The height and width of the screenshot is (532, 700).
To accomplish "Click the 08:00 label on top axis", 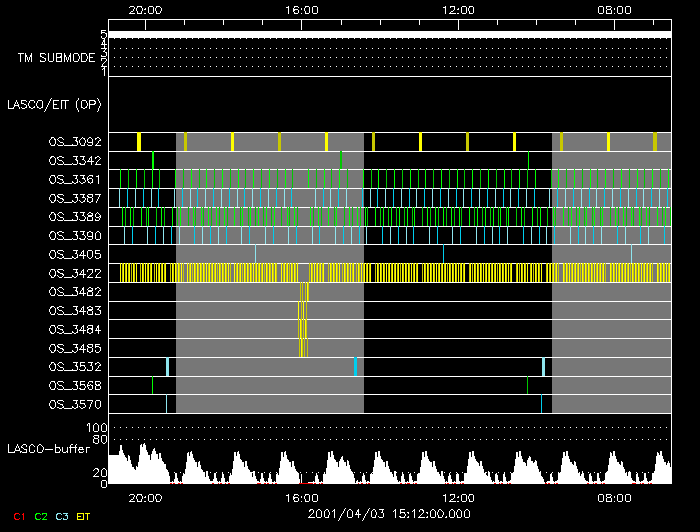I will tap(613, 9).
